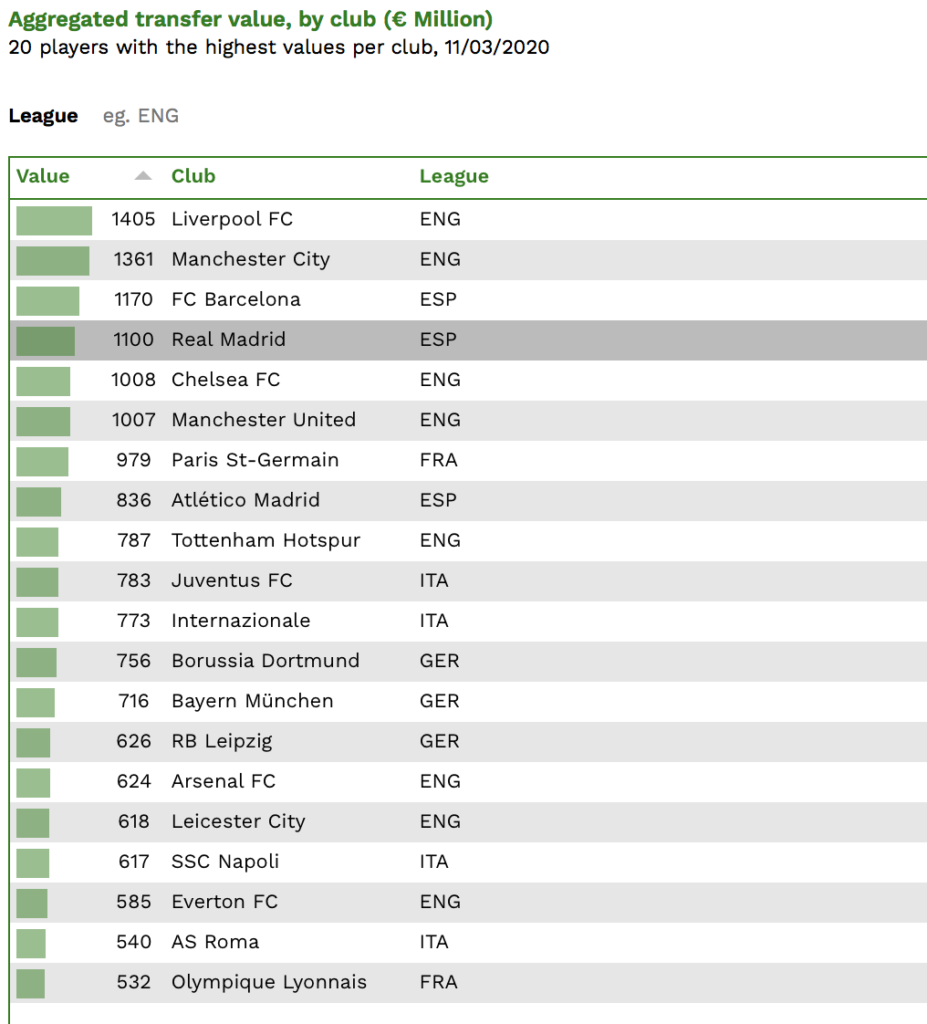Click the FC Barcelona club name
This screenshot has width=927, height=1024.
click(236, 300)
